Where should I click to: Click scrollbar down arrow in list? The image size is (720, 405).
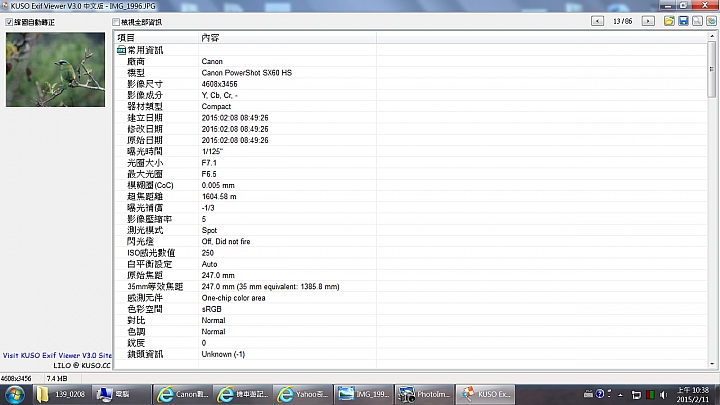point(712,364)
